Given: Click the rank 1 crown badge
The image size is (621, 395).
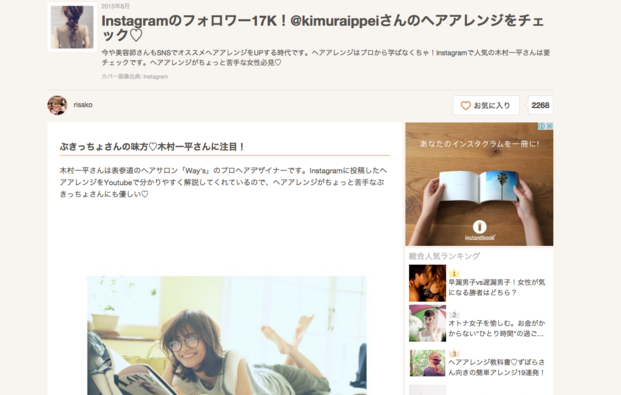Looking at the screenshot, I should [454, 273].
